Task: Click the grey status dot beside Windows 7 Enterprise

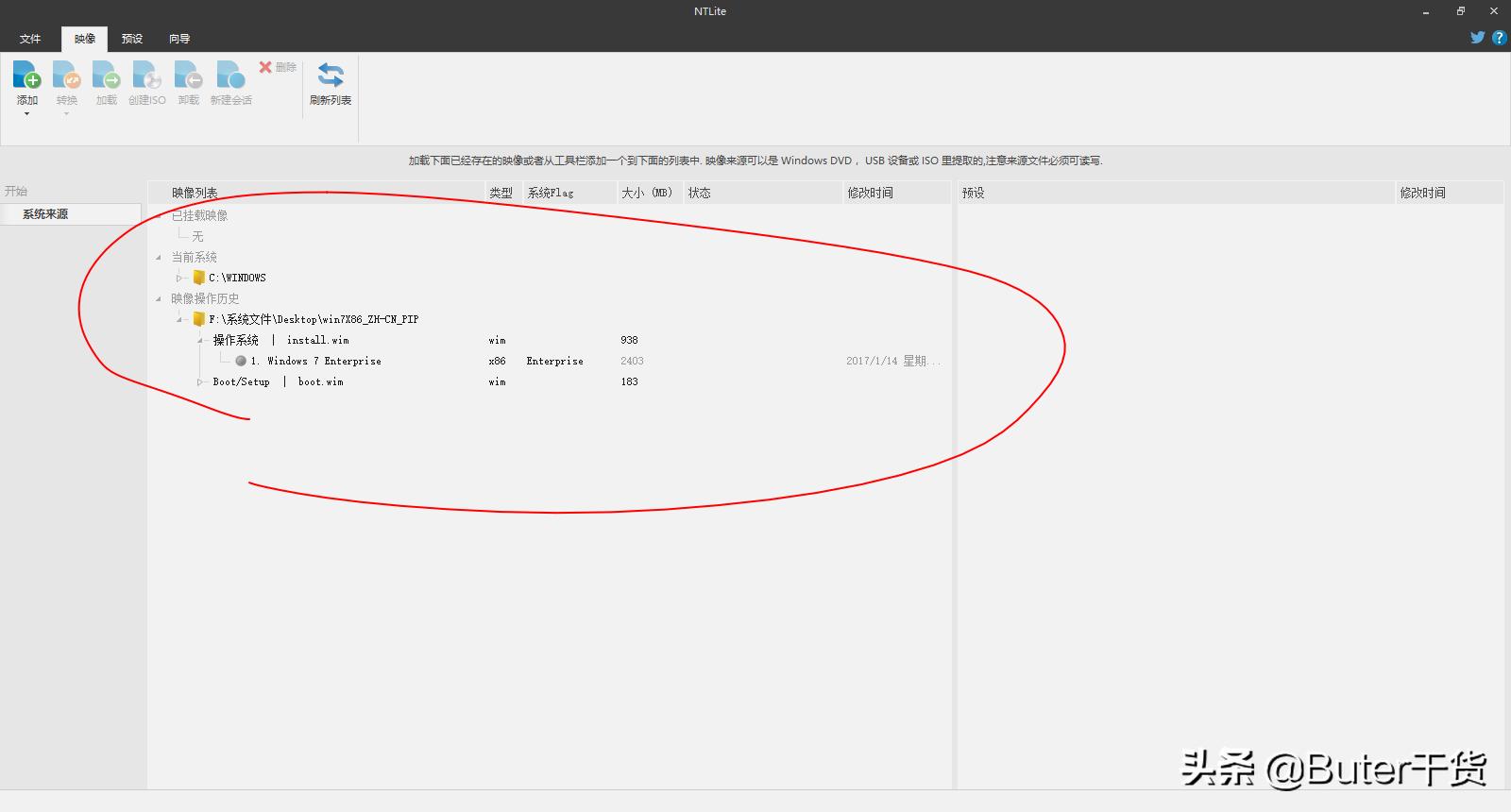Action: (x=241, y=361)
